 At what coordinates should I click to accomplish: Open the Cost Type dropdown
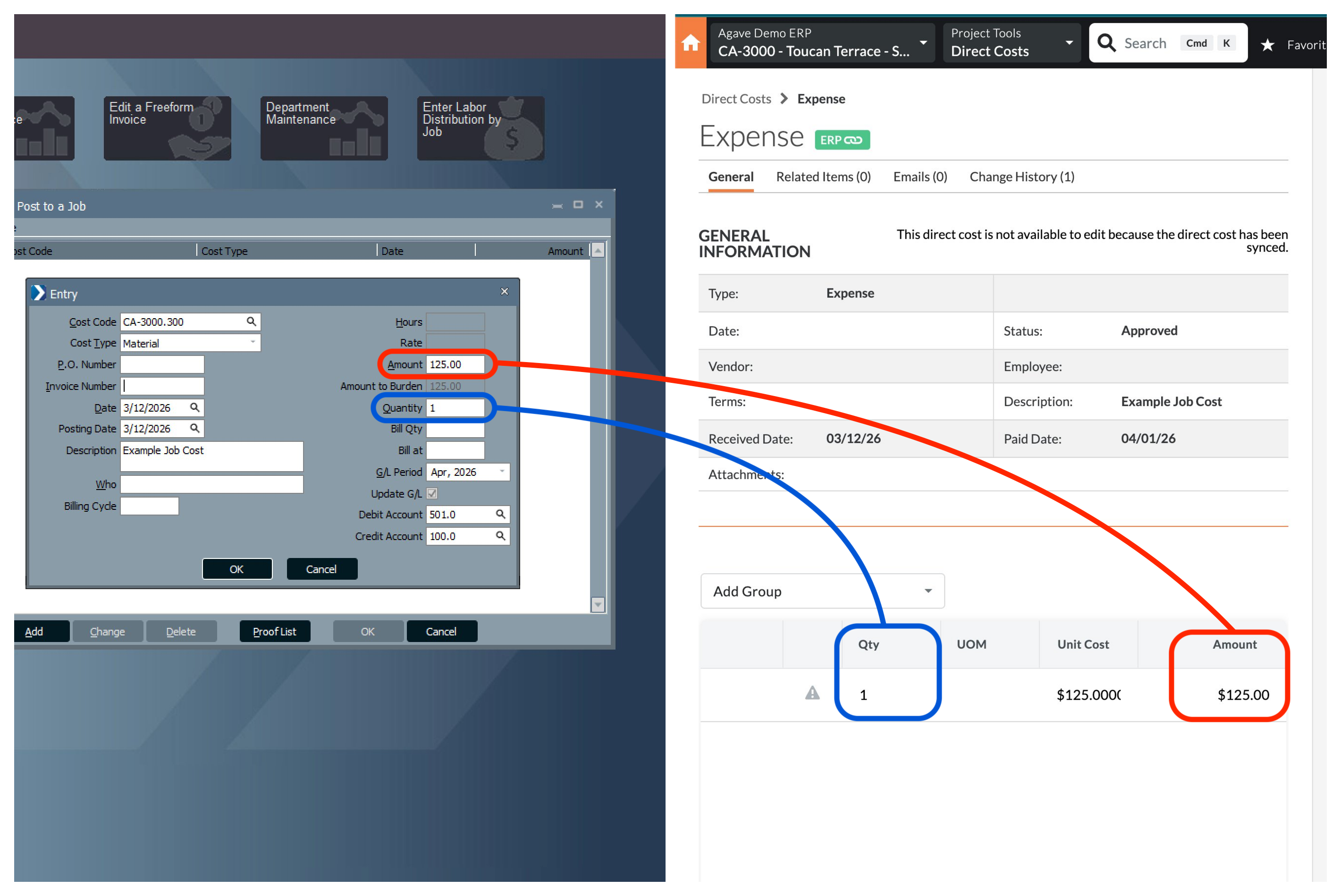[253, 343]
